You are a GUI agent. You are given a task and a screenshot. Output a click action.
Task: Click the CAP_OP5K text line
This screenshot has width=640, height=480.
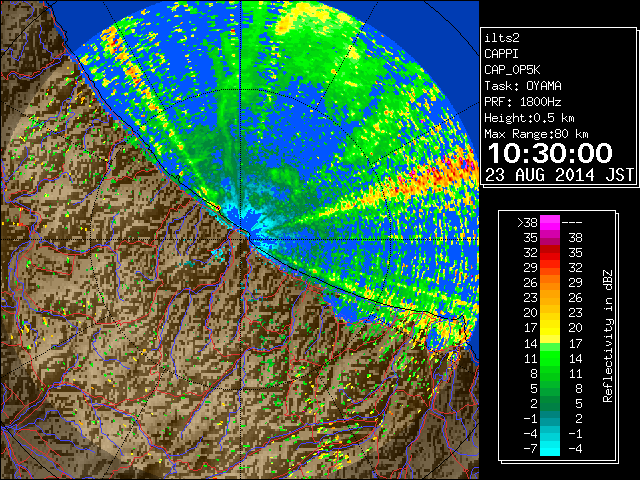coord(512,70)
